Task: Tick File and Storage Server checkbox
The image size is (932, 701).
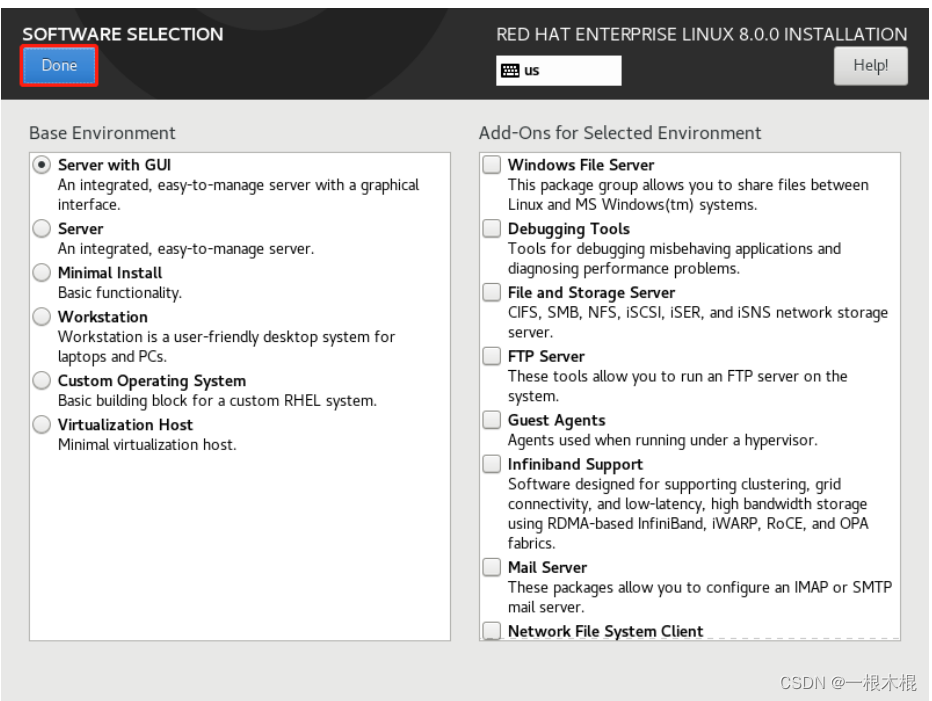Action: [492, 292]
